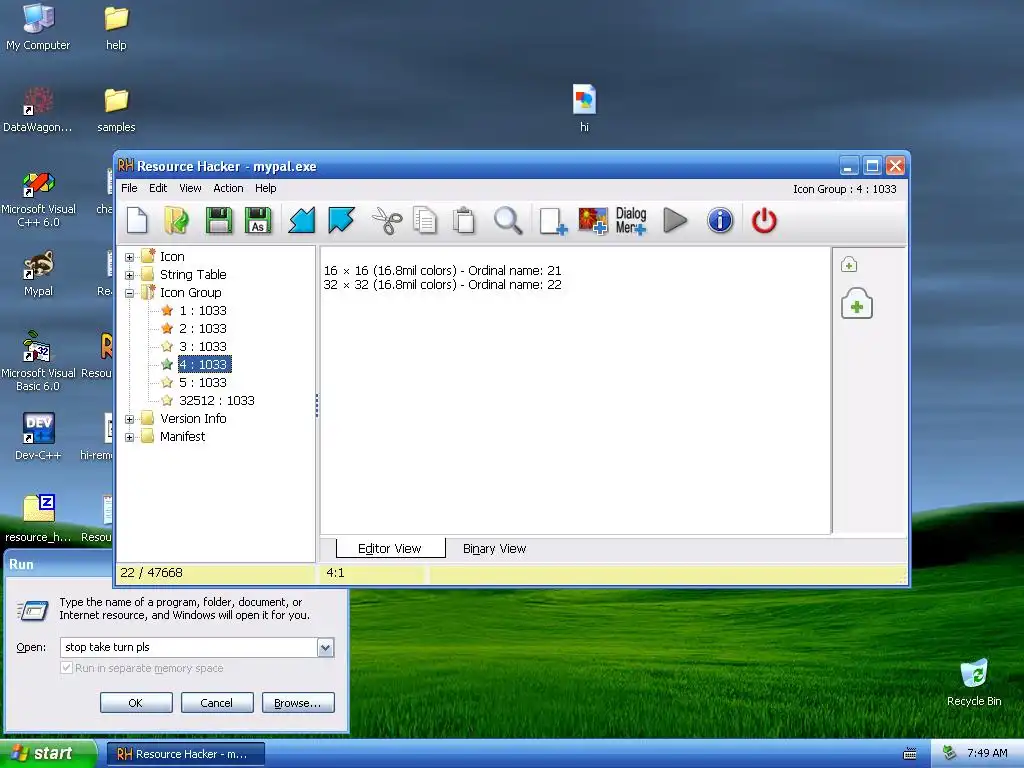Open the blue info icon
The image size is (1024, 768).
[x=720, y=220]
